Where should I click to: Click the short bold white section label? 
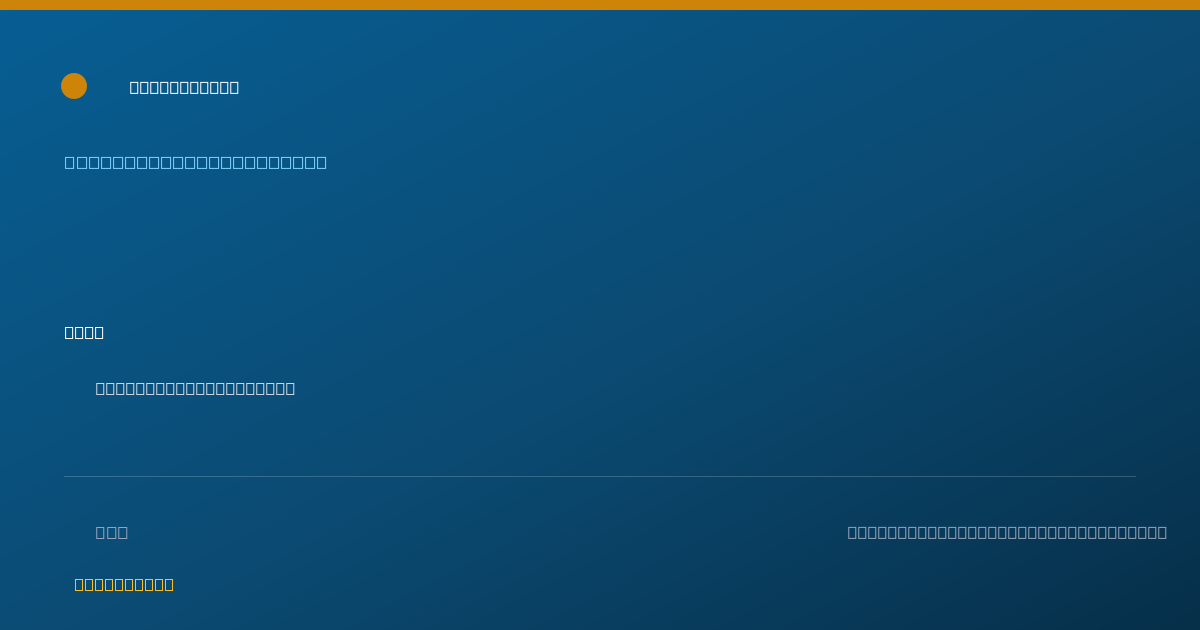pos(84,332)
